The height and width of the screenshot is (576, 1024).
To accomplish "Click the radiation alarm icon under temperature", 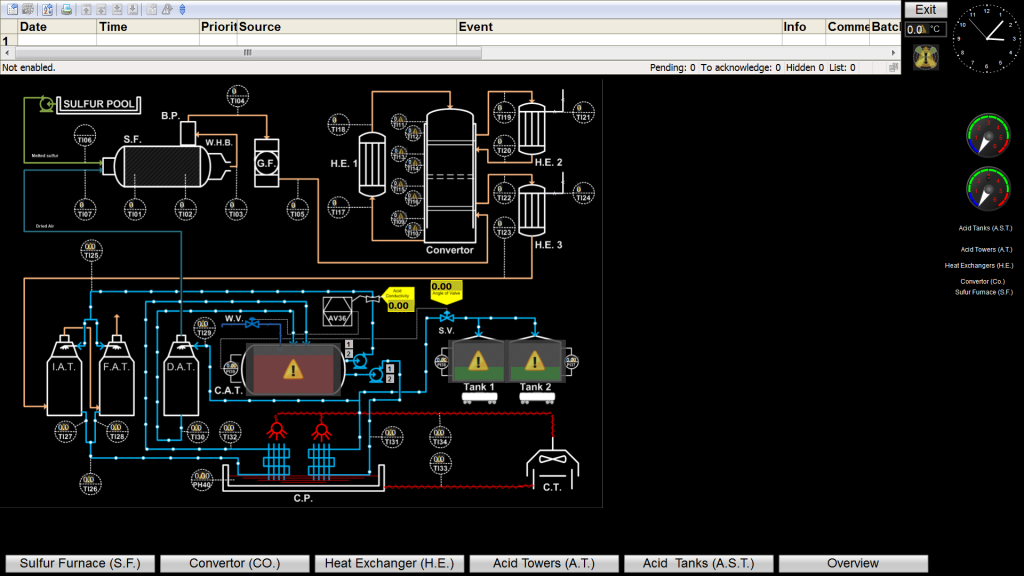I will [925, 57].
